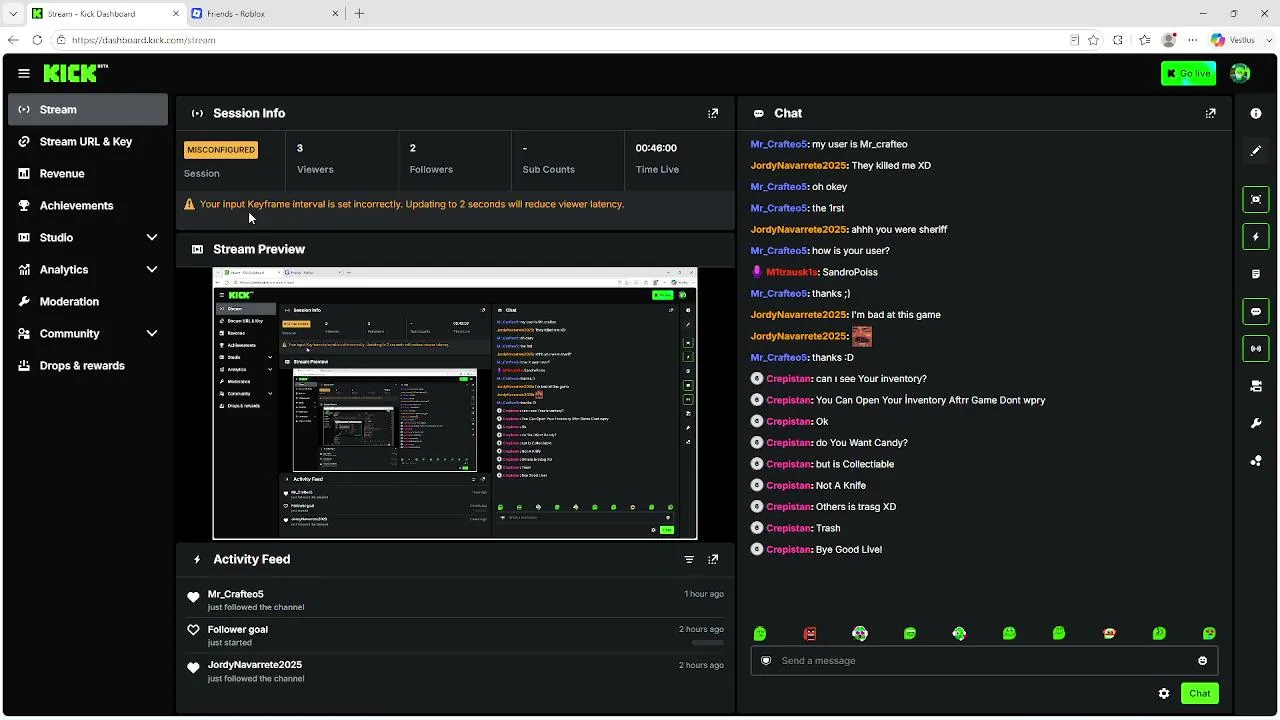The width and height of the screenshot is (1280, 720).
Task: Open the user profile avatar menu
Action: pos(1240,73)
